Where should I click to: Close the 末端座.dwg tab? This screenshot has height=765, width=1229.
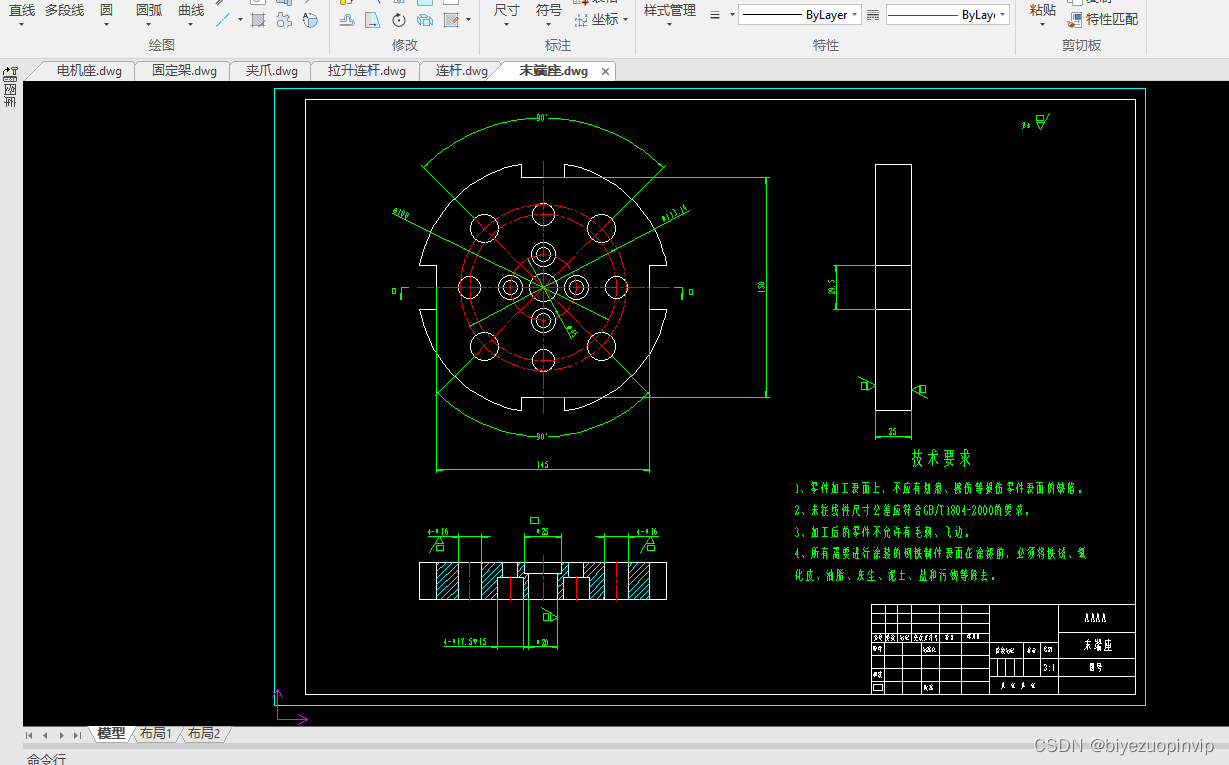[605, 71]
